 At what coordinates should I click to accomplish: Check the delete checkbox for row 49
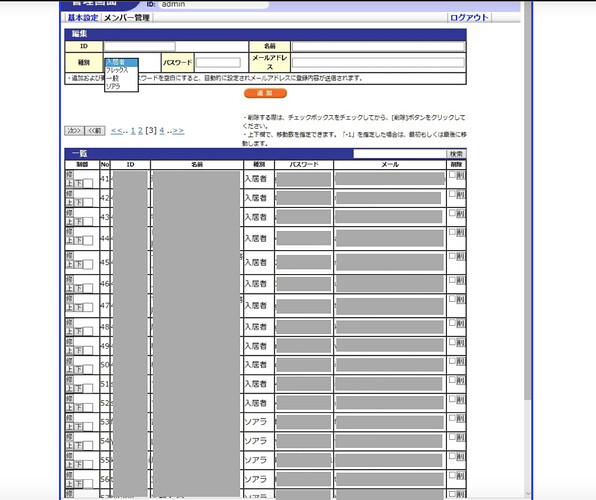pyautogui.click(x=452, y=341)
